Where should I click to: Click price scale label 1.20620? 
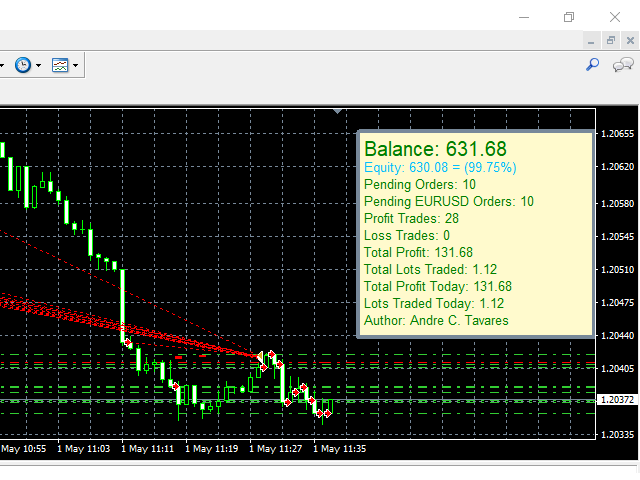(618, 167)
